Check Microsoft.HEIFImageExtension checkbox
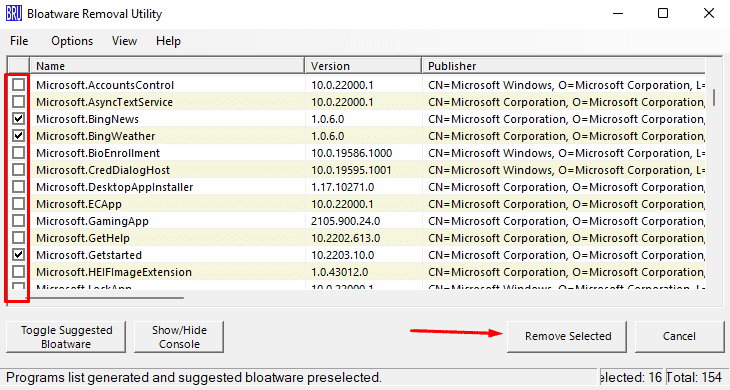The height and width of the screenshot is (390, 730). pyautogui.click(x=19, y=271)
